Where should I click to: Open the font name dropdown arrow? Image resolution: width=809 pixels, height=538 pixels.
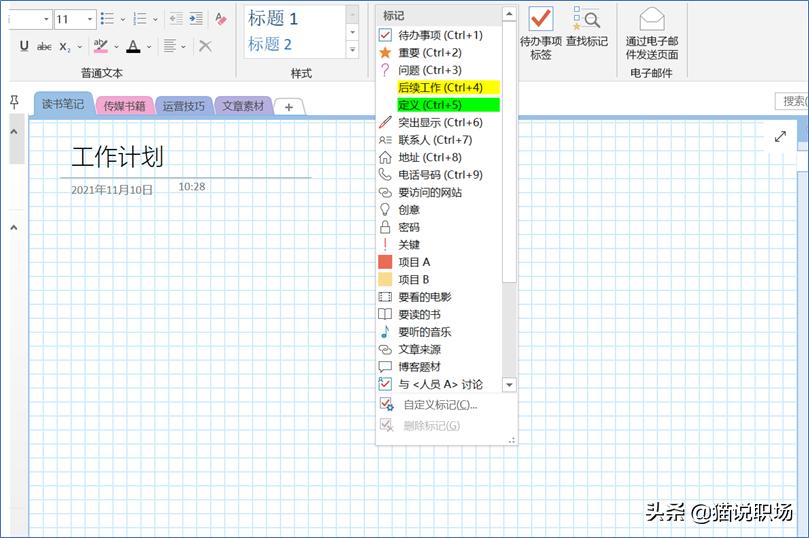coord(46,20)
